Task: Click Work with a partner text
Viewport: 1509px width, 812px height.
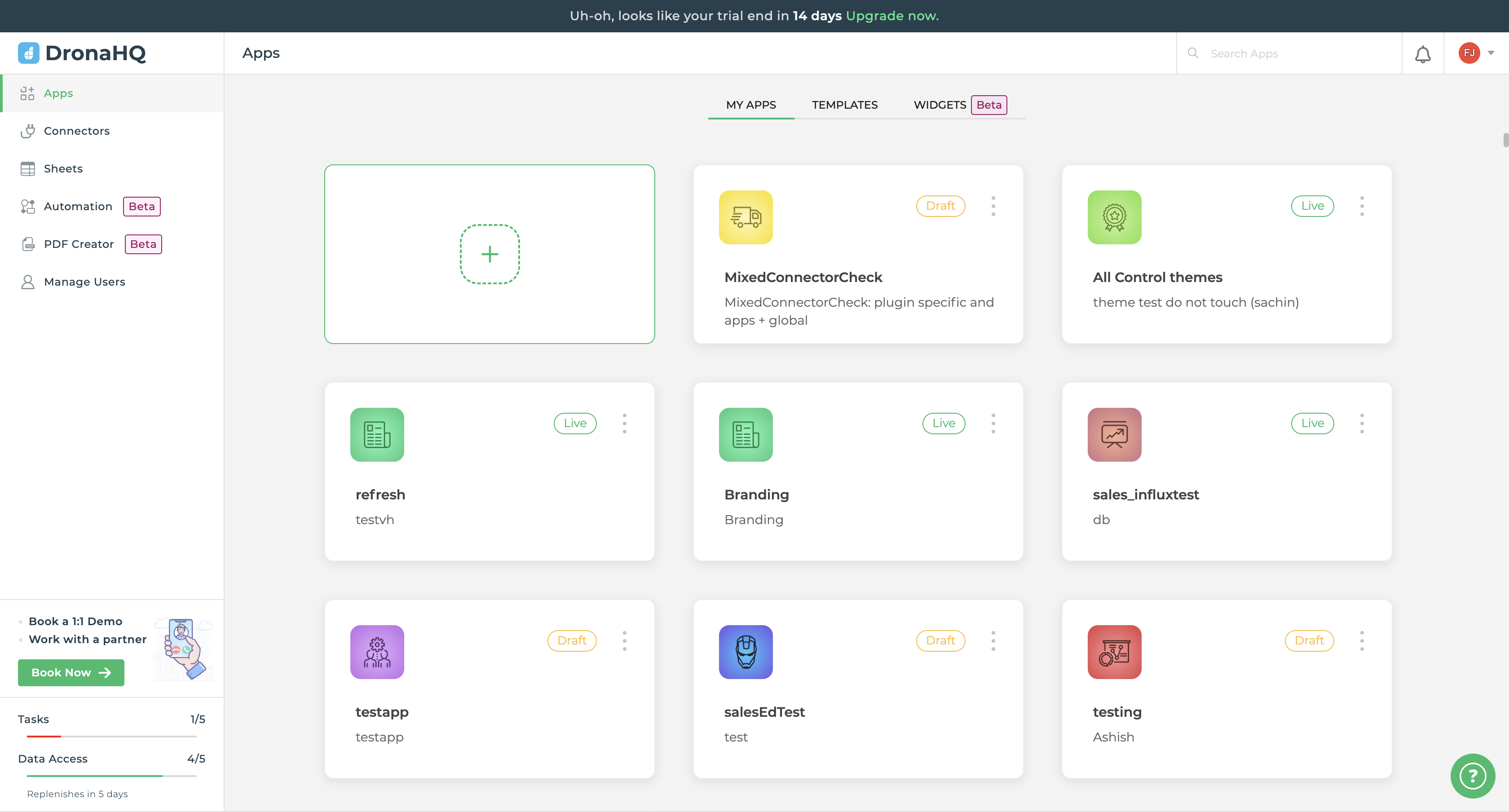Action: (x=88, y=639)
